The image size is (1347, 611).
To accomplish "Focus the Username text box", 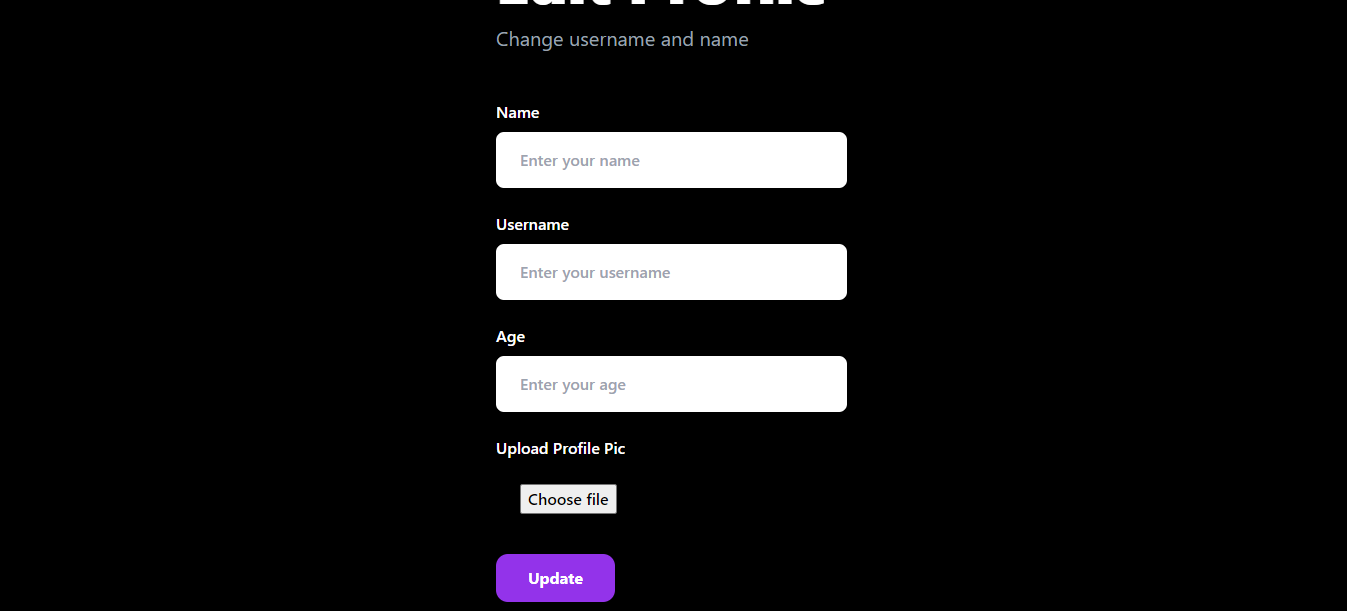I will (671, 272).
